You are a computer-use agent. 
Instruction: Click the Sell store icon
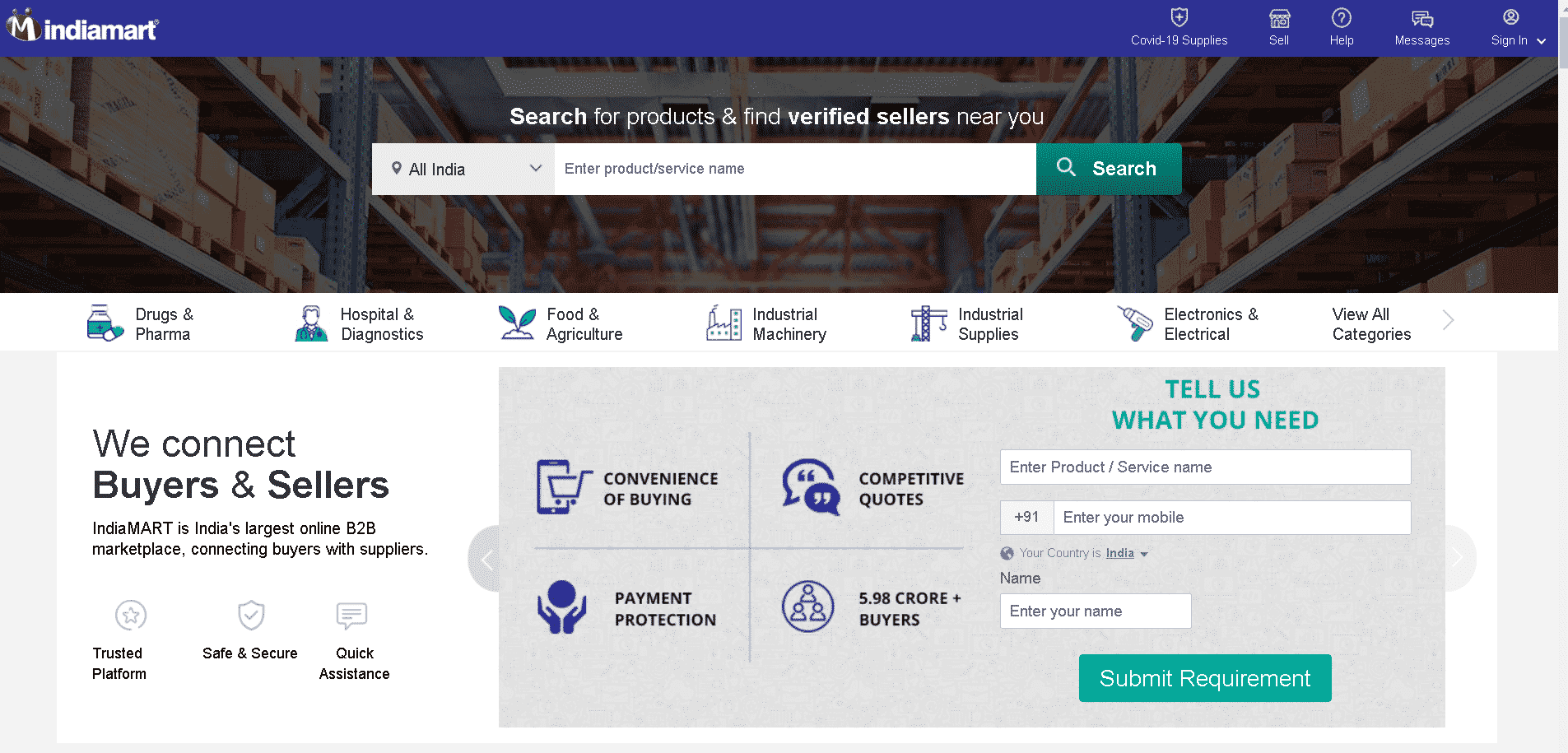(1279, 18)
